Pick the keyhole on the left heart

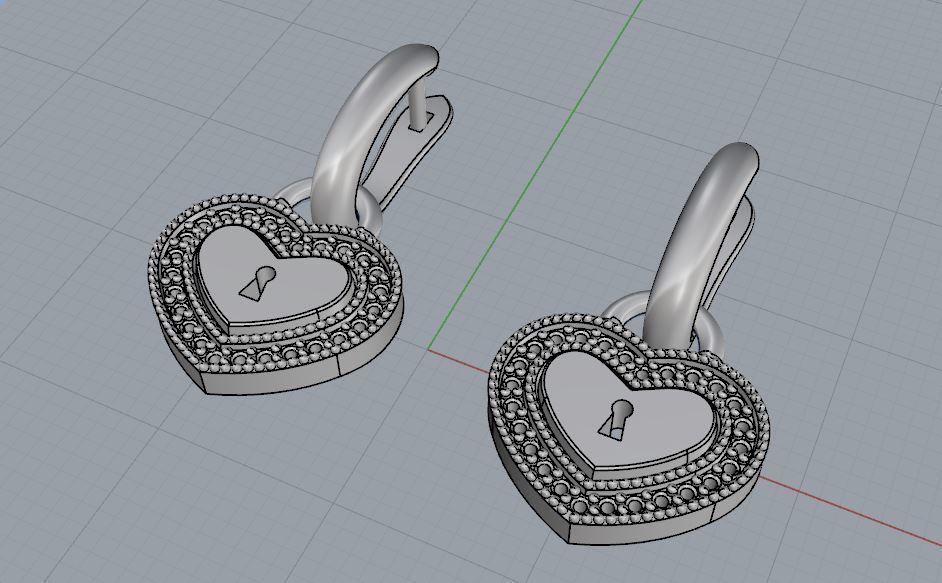(x=258, y=282)
